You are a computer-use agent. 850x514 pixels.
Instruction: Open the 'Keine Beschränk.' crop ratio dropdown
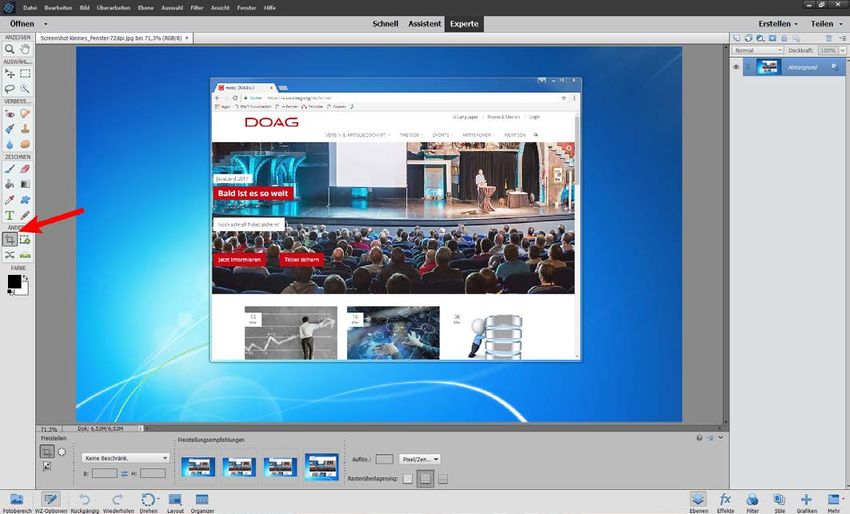126,458
